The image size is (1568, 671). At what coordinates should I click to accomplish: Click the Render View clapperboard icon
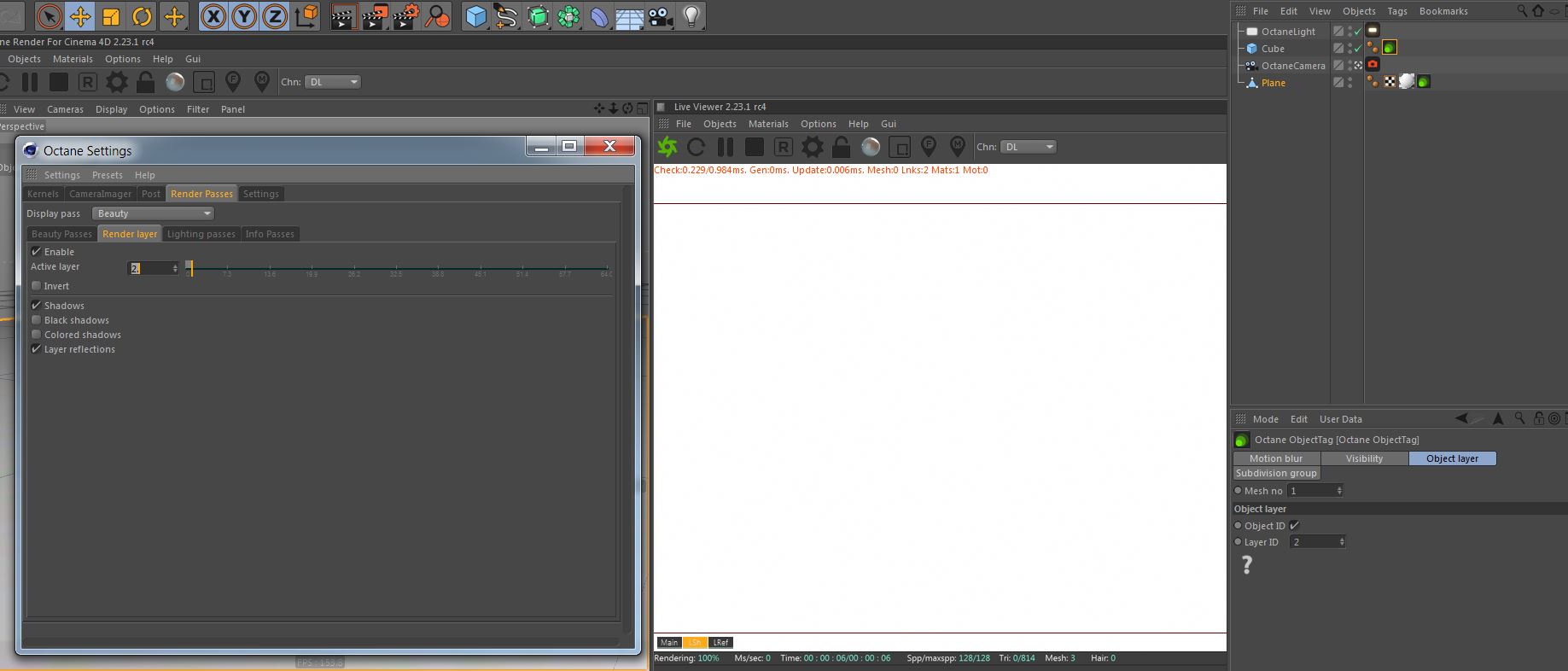point(343,16)
